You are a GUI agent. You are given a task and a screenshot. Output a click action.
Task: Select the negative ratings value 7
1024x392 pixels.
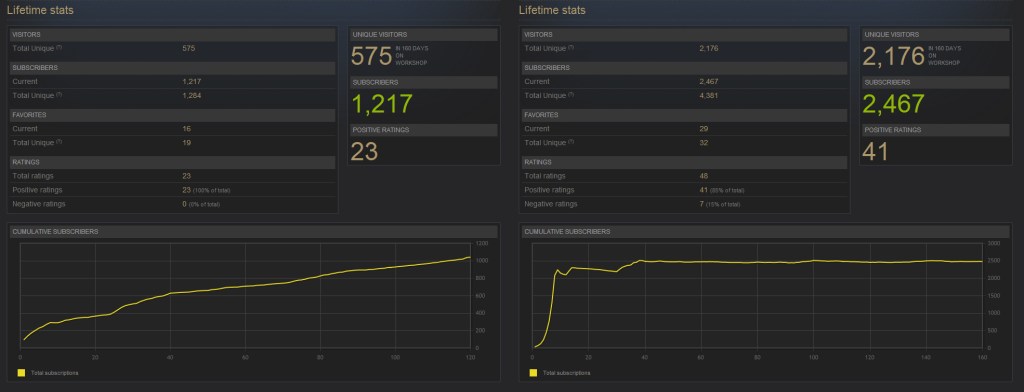[x=701, y=204]
